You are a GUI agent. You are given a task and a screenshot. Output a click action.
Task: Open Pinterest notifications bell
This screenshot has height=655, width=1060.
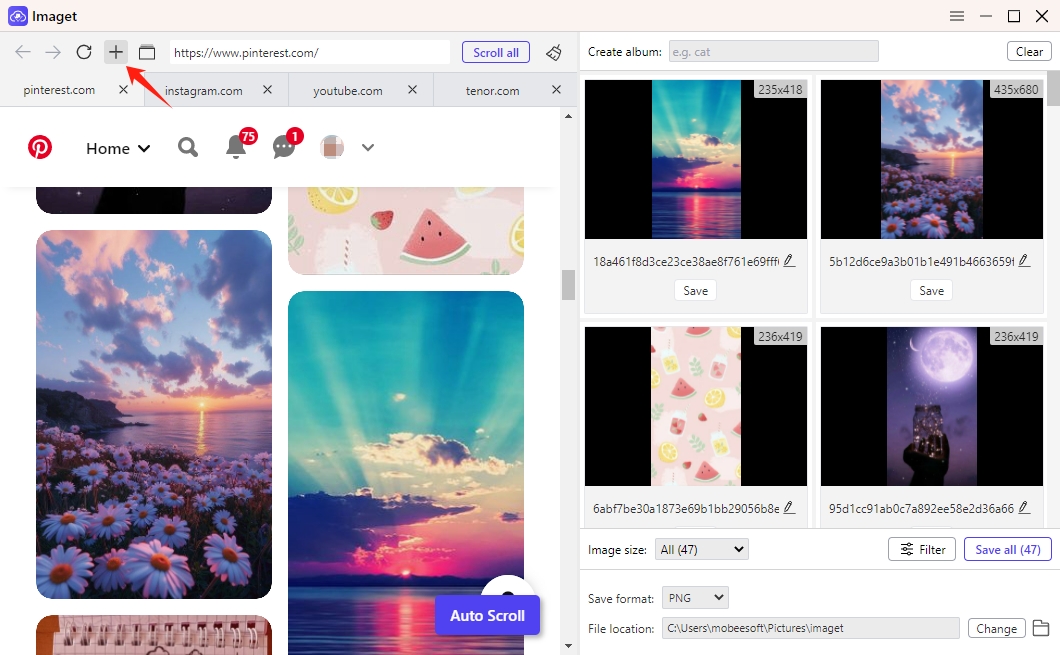pos(236,147)
